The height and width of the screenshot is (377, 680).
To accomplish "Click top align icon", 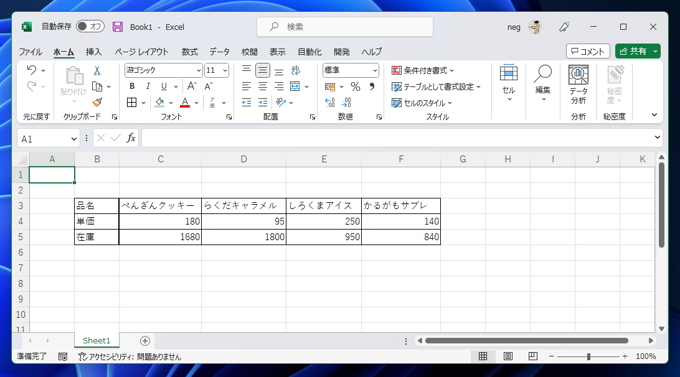I will (x=246, y=70).
